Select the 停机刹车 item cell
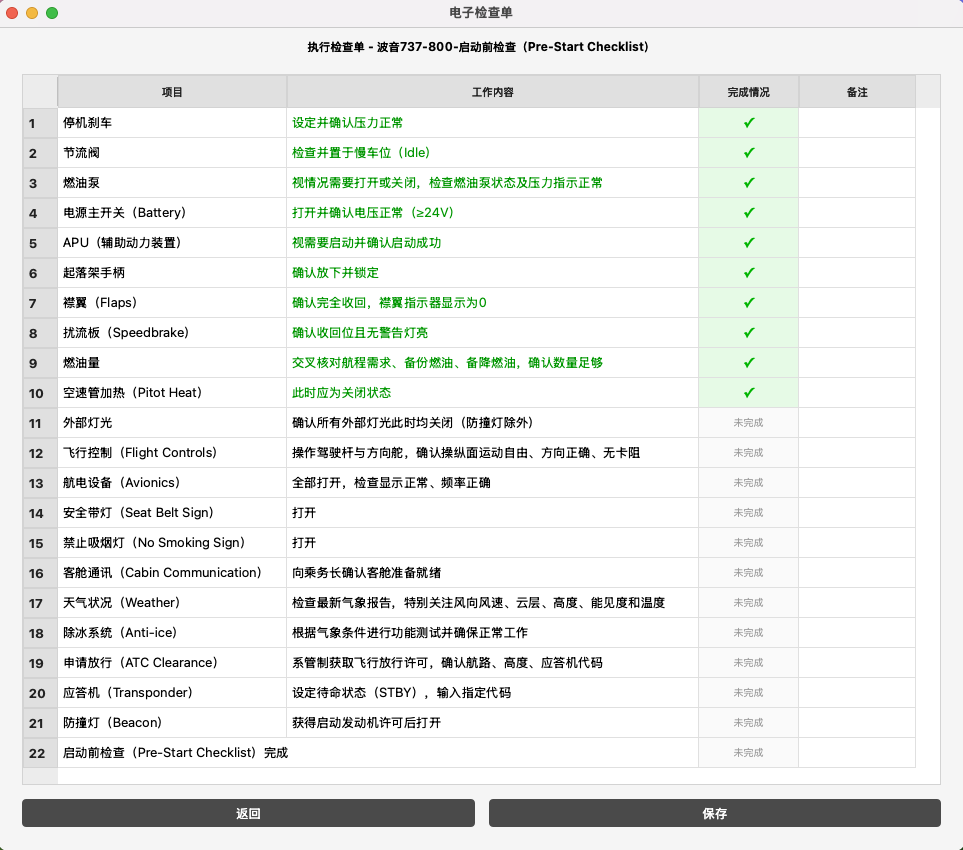The image size is (963, 850). [x=172, y=123]
